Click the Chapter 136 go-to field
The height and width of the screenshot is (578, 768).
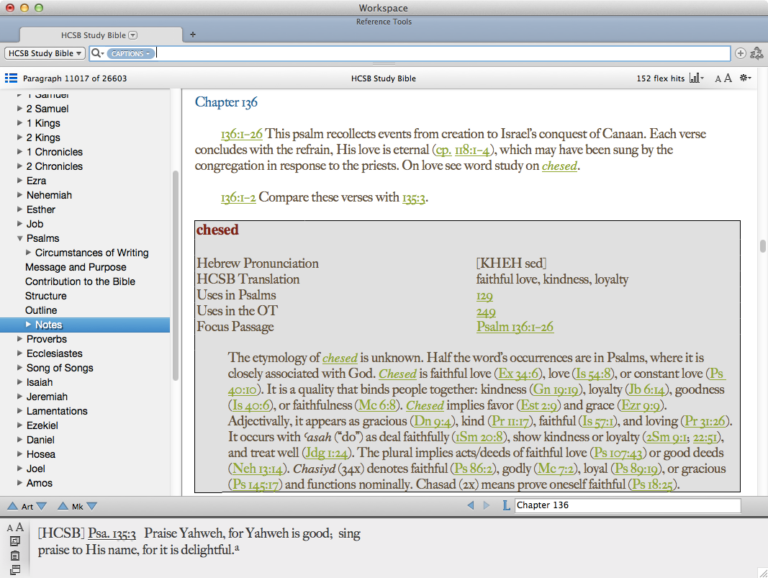point(627,506)
